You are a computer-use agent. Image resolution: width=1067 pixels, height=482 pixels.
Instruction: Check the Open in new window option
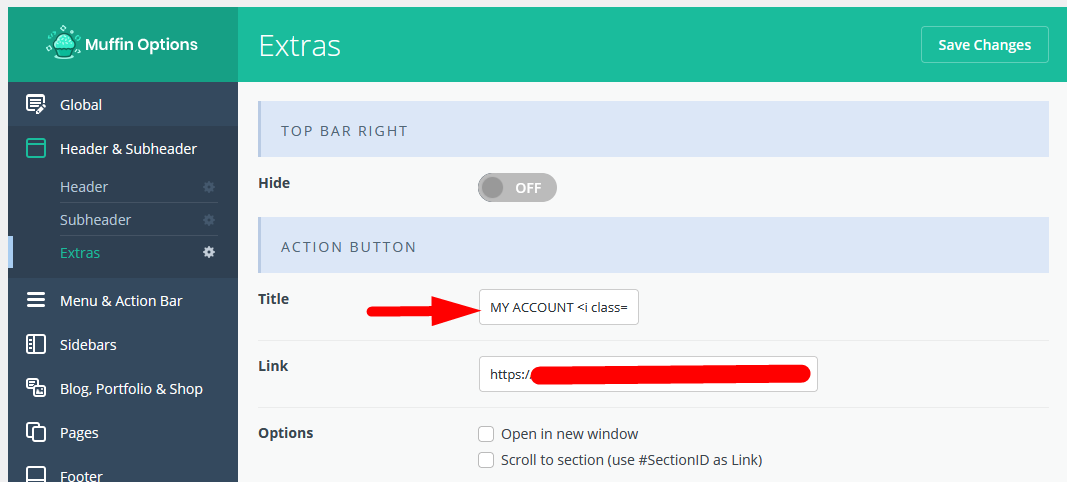pos(486,434)
